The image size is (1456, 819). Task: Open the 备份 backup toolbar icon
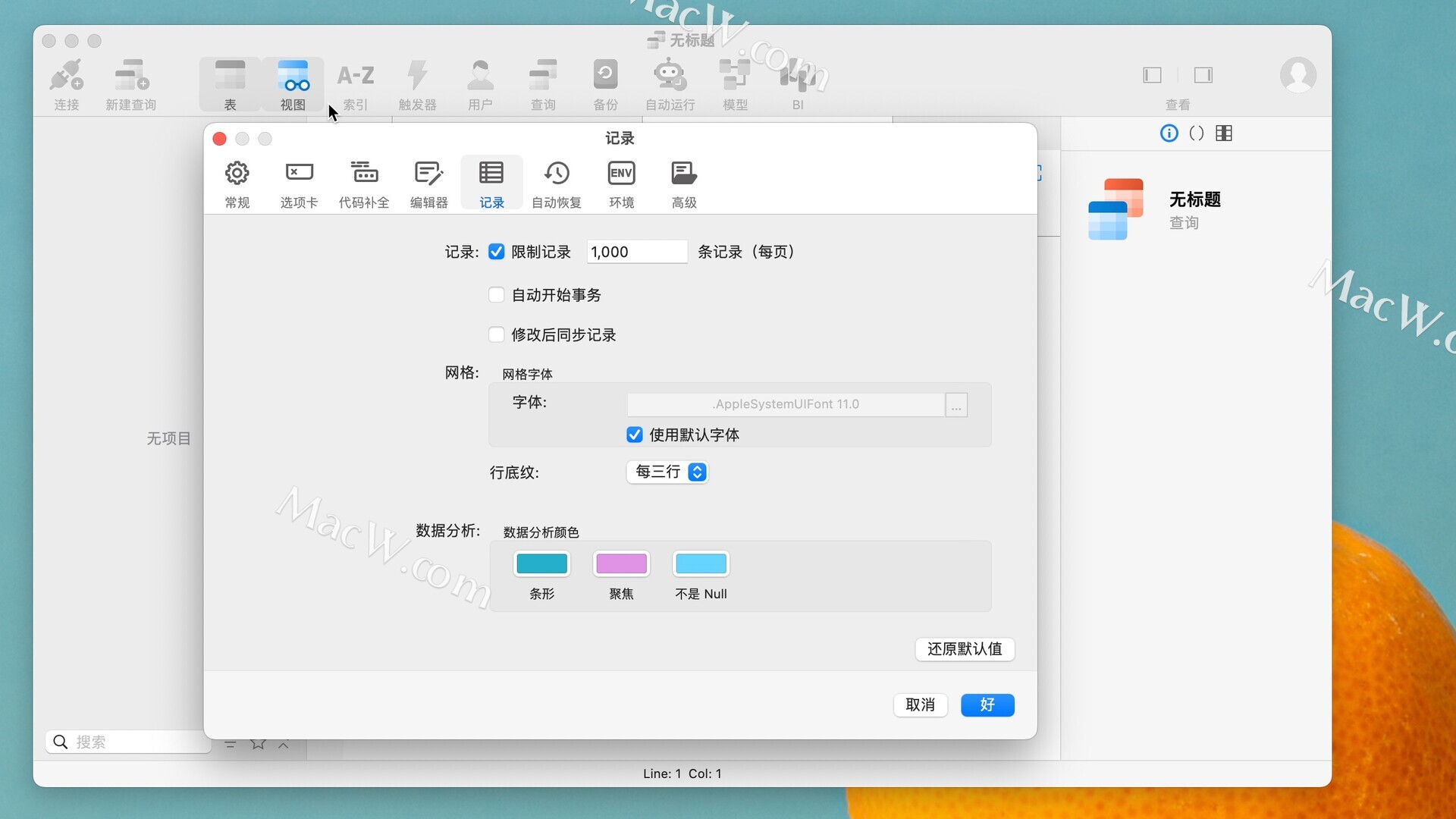(x=605, y=84)
